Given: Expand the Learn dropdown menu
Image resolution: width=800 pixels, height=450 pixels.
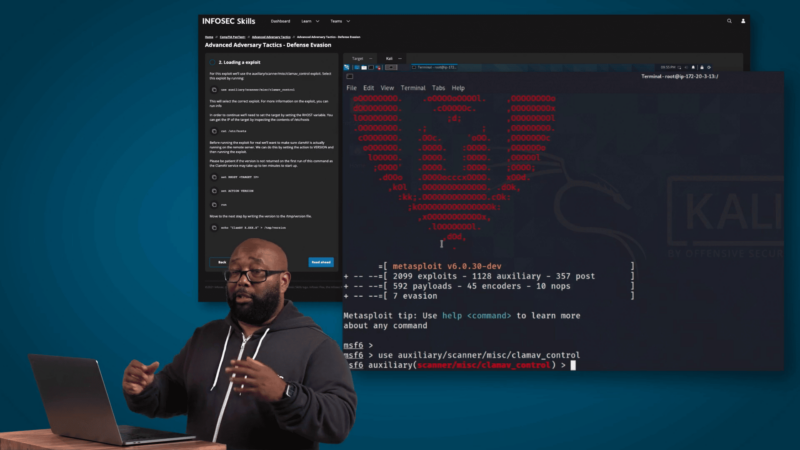Looking at the screenshot, I should [x=311, y=20].
